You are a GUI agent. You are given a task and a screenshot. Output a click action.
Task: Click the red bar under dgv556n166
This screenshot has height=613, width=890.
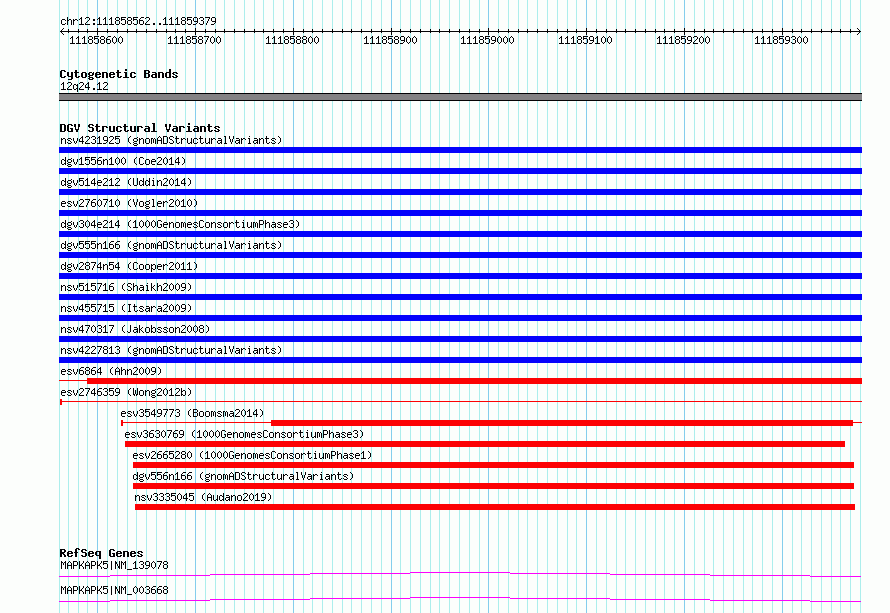pyautogui.click(x=493, y=486)
